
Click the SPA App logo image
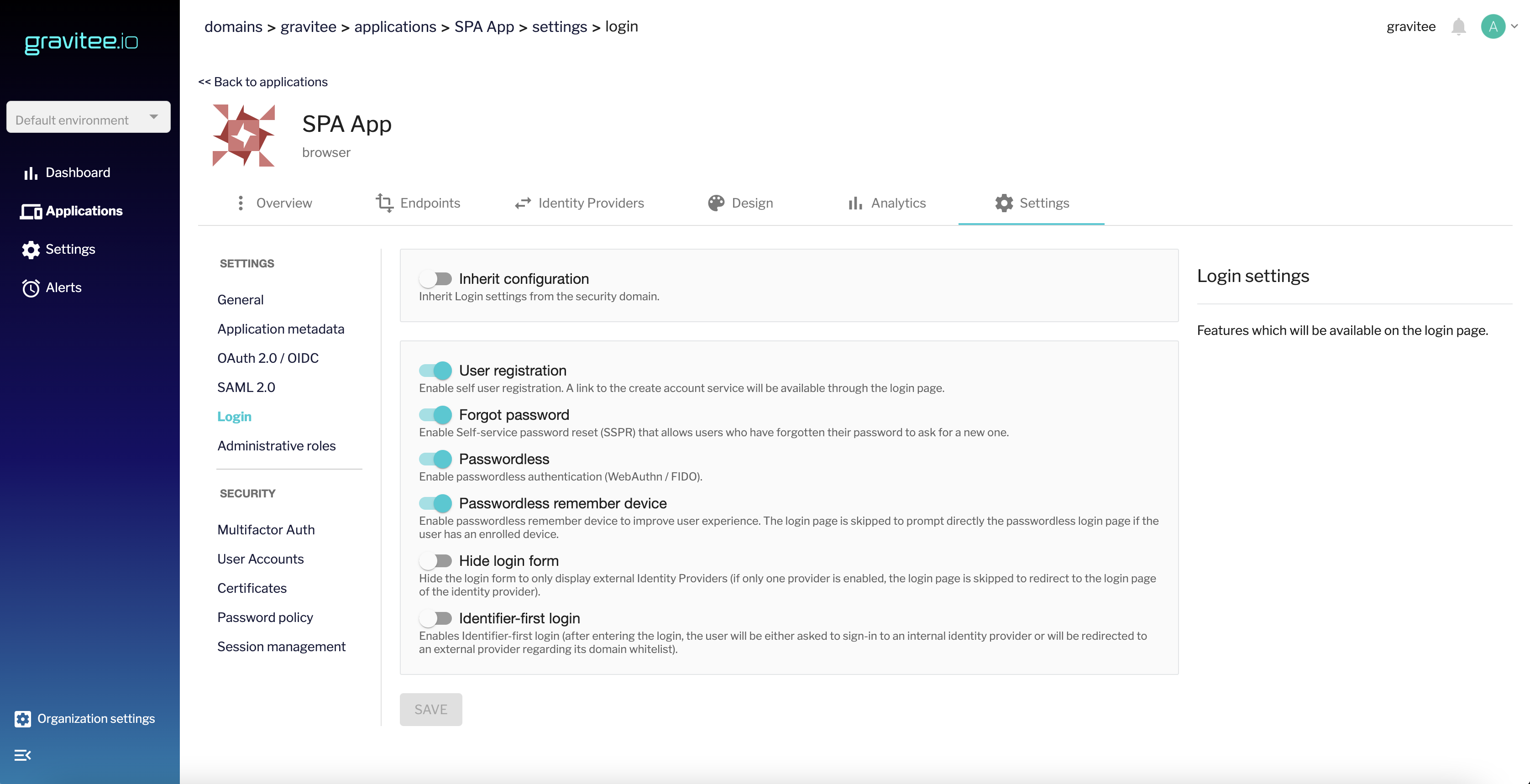(244, 136)
